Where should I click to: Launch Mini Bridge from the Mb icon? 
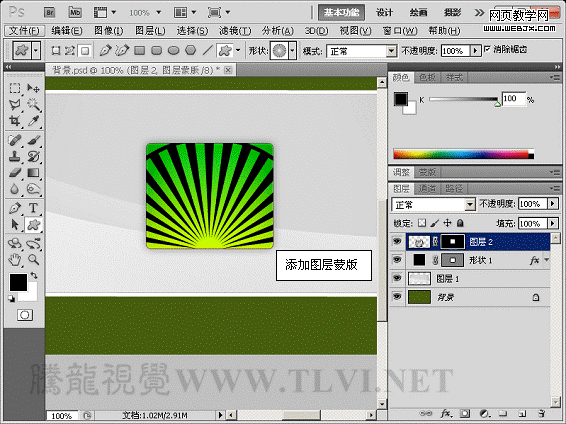(x=75, y=13)
